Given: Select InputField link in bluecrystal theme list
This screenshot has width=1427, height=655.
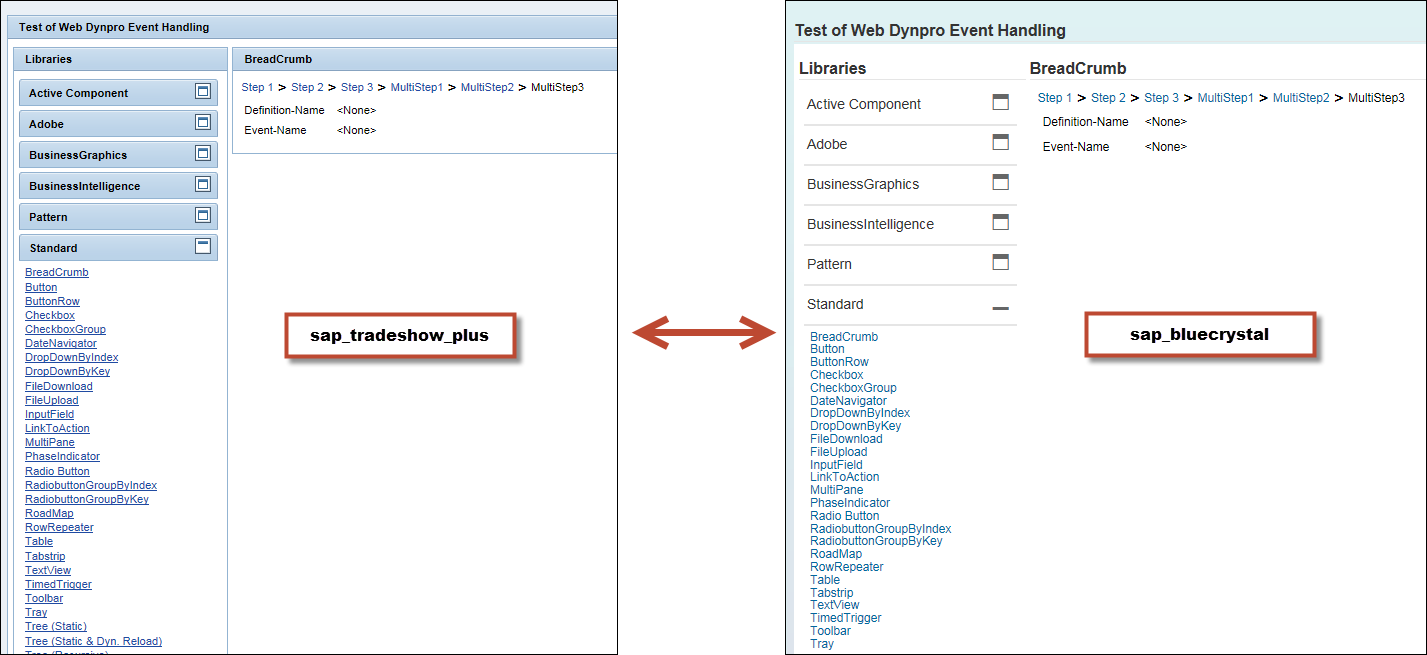Looking at the screenshot, I should click(x=836, y=465).
